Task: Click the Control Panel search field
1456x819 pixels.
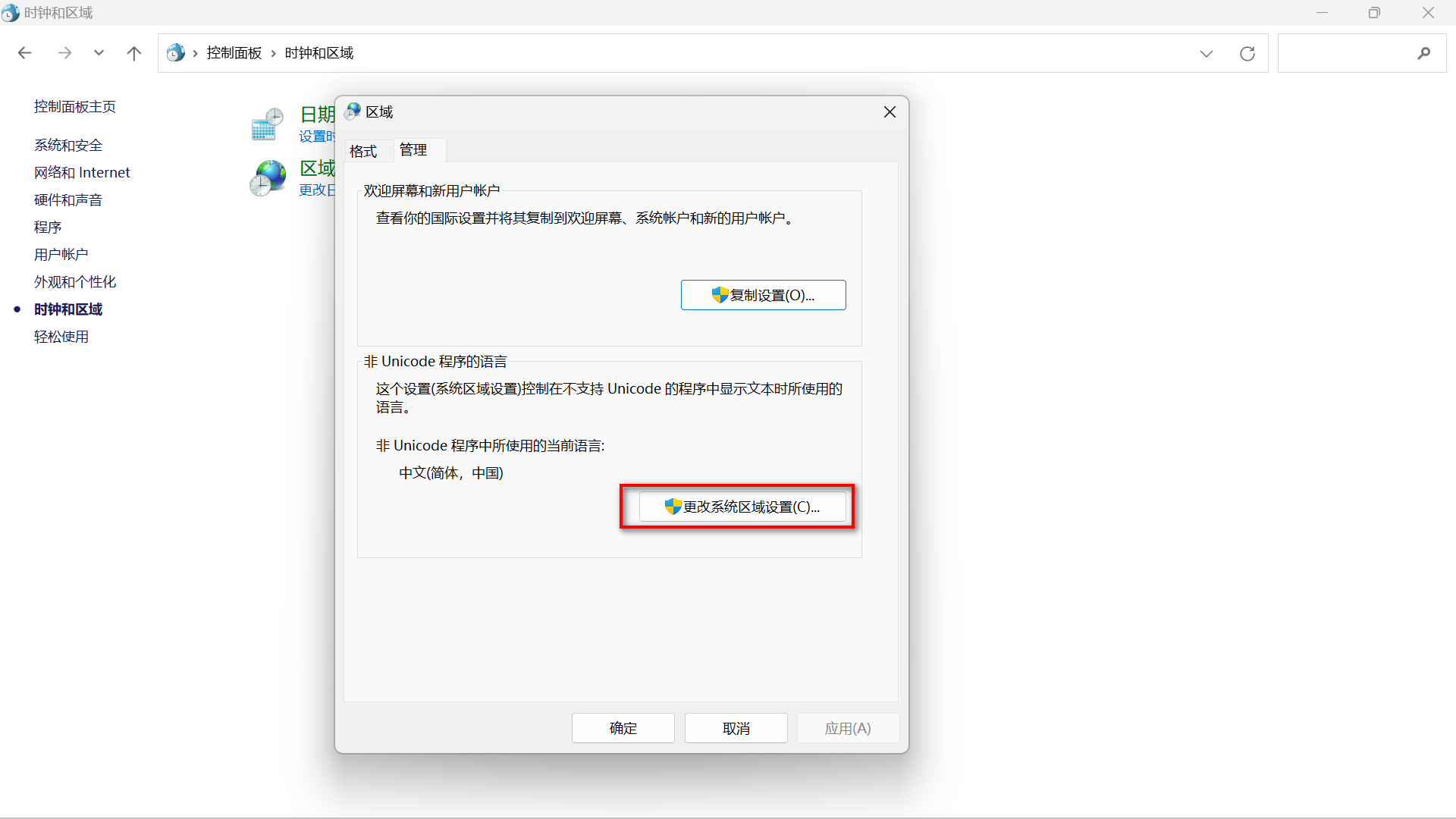Action: [1344, 53]
